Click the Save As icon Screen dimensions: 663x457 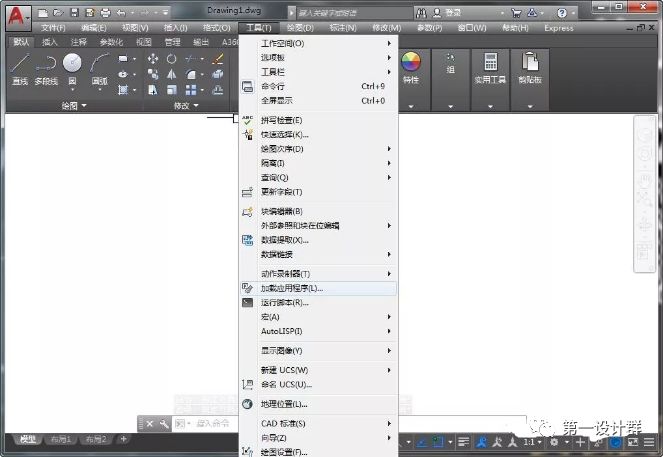pyautogui.click(x=90, y=13)
